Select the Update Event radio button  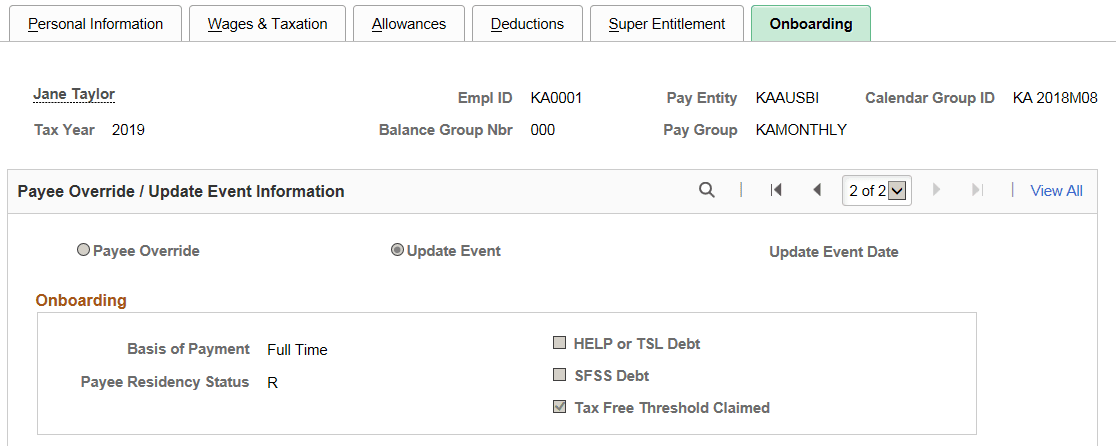pos(397,251)
